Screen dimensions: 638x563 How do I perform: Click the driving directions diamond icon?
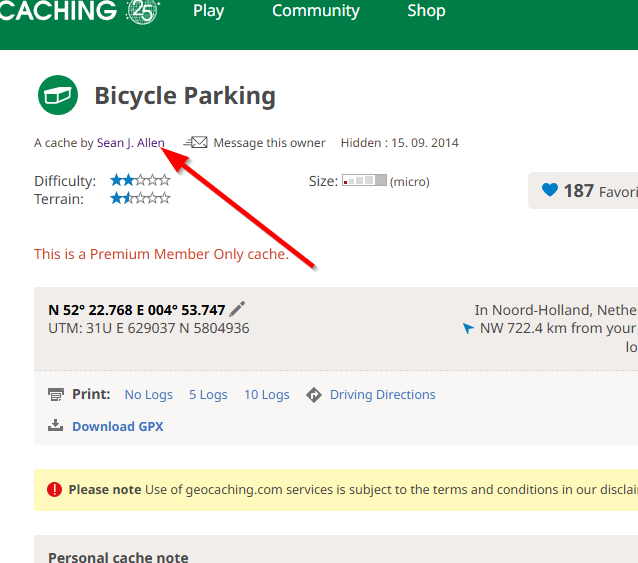pyautogui.click(x=314, y=395)
